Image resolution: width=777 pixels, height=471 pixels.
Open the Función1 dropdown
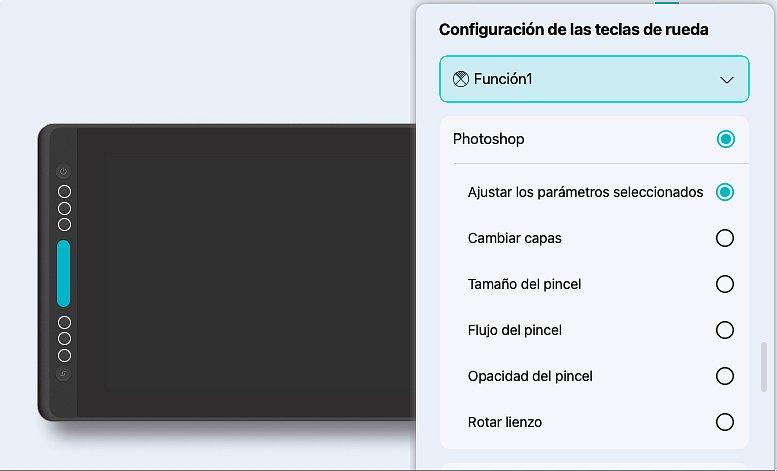tap(594, 80)
